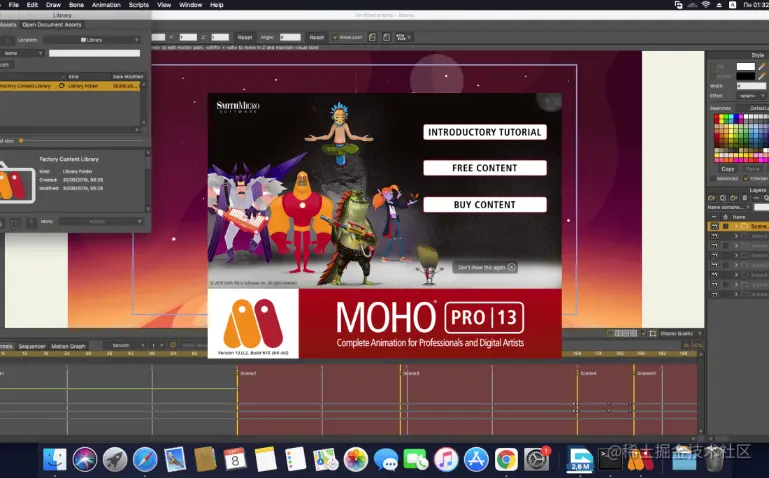This screenshot has width=769, height=478.
Task: Open Calendar icon in the Dock
Action: 235,460
